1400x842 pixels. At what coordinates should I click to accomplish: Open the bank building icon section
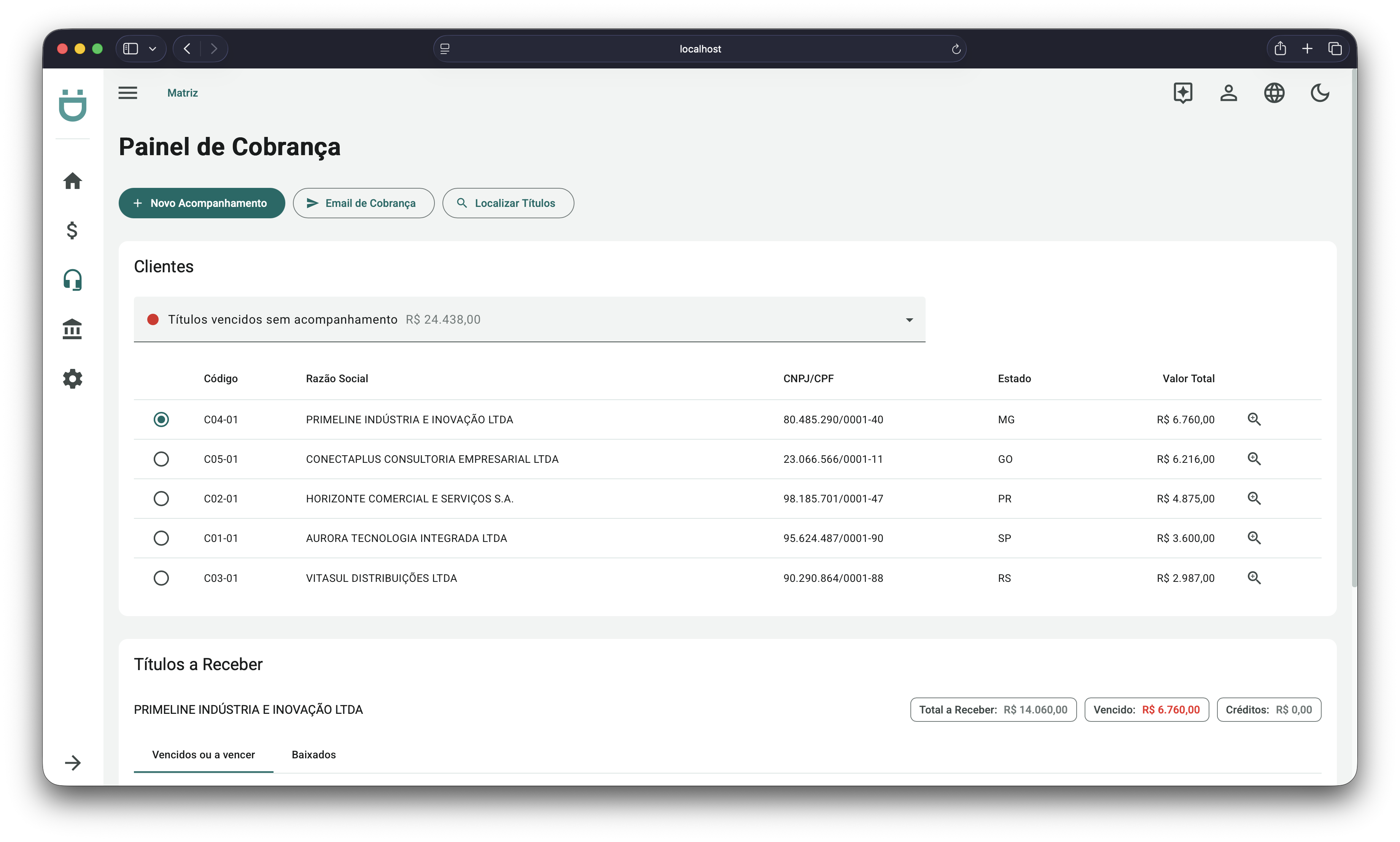[x=72, y=329]
